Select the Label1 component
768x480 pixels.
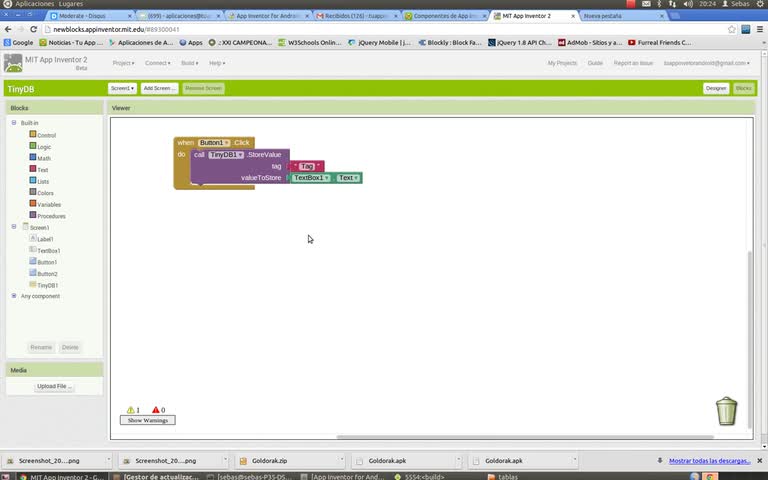[42, 239]
